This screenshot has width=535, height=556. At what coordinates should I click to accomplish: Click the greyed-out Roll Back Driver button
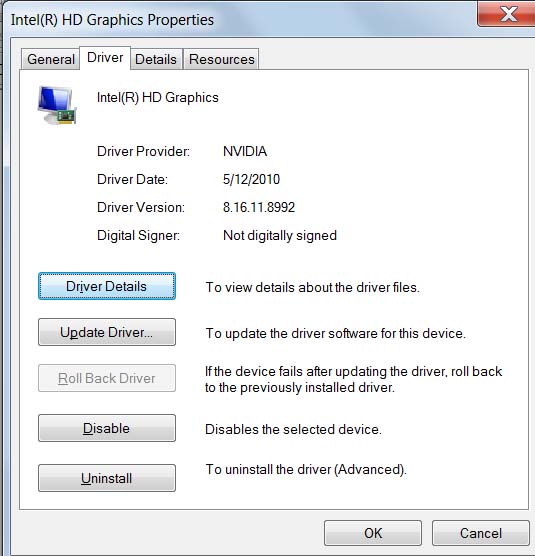click(107, 378)
